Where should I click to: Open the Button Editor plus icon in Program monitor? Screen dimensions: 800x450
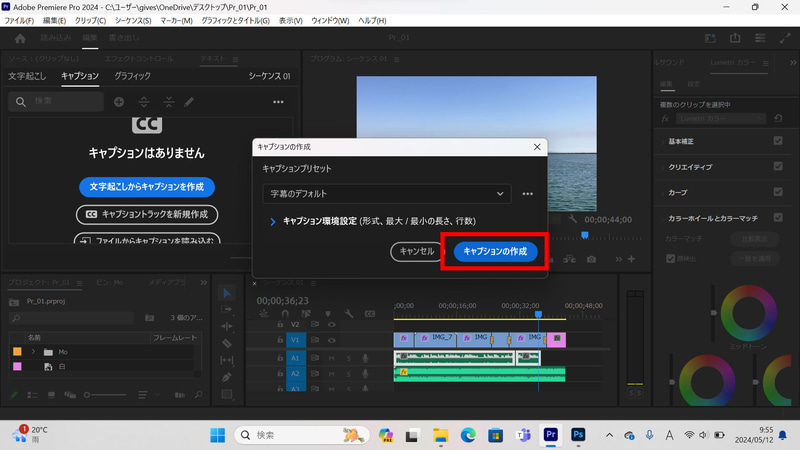(632, 259)
